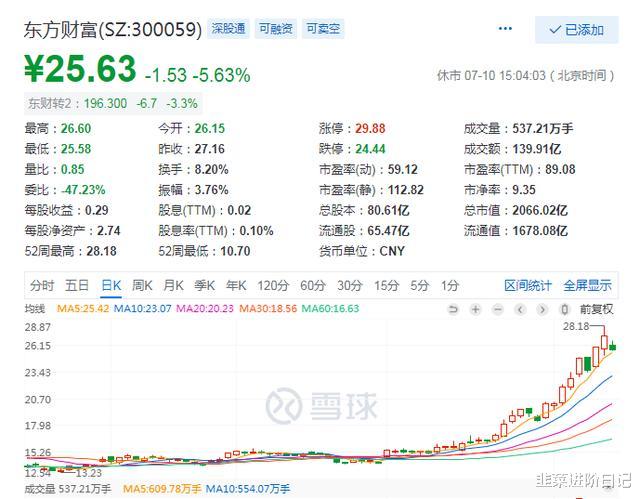Click the MA5:25.42 indicator label
Image resolution: width=640 pixels, height=499 pixels.
(82, 308)
